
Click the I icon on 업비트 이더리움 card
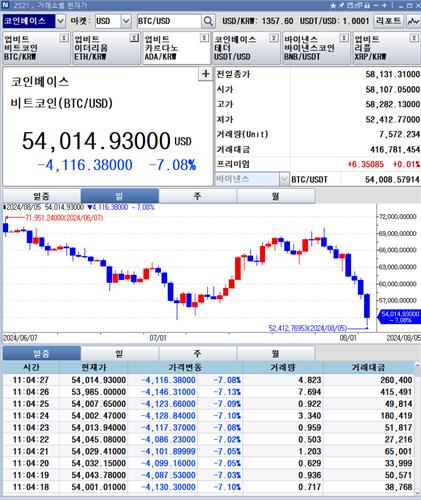coord(134,38)
